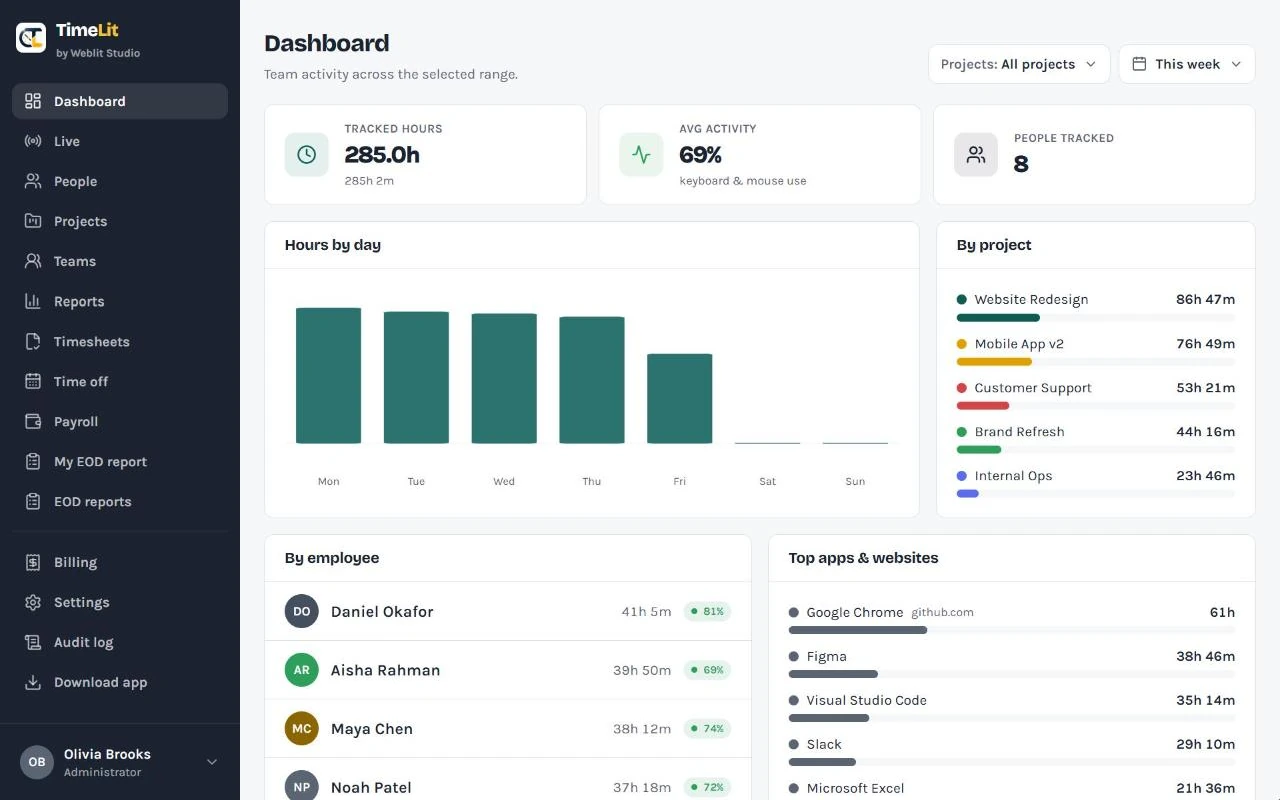Open the This week date range dropdown
This screenshot has width=1280, height=800.
coord(1187,64)
